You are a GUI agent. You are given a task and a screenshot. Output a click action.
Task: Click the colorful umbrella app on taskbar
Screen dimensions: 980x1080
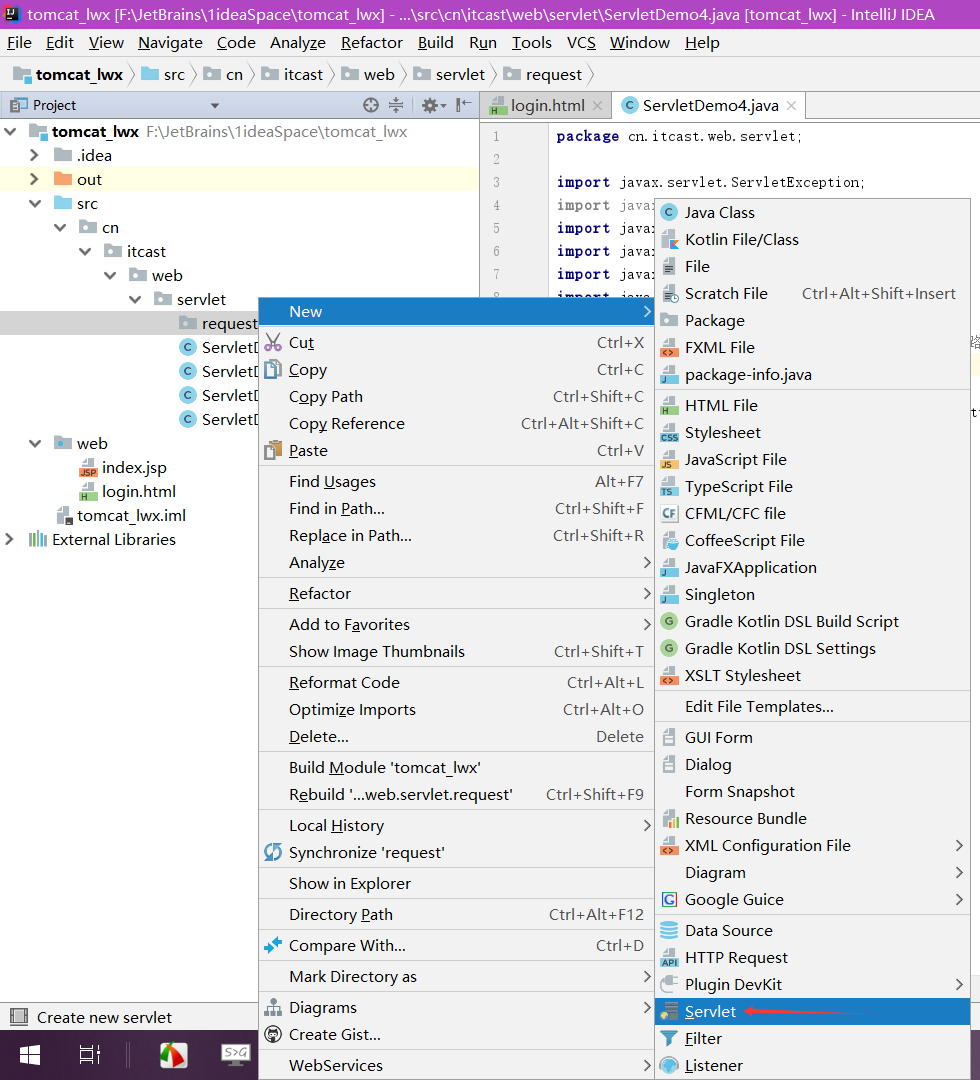point(173,1055)
